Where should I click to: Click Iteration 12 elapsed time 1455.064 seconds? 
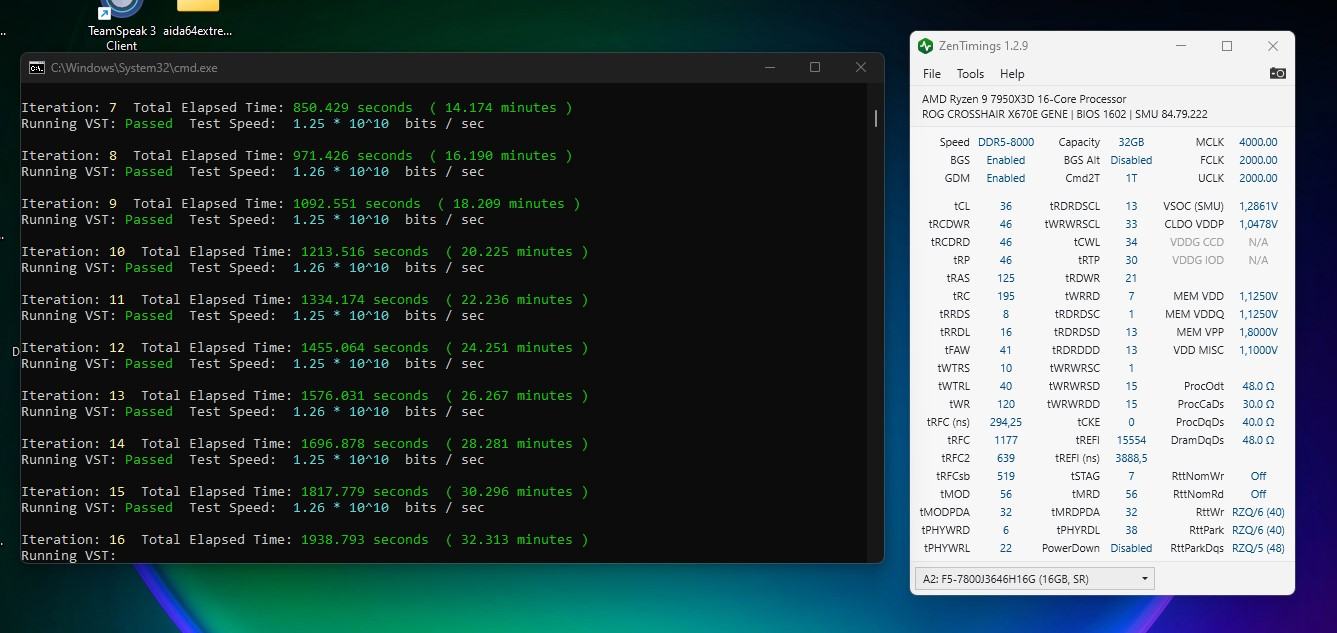pos(364,347)
